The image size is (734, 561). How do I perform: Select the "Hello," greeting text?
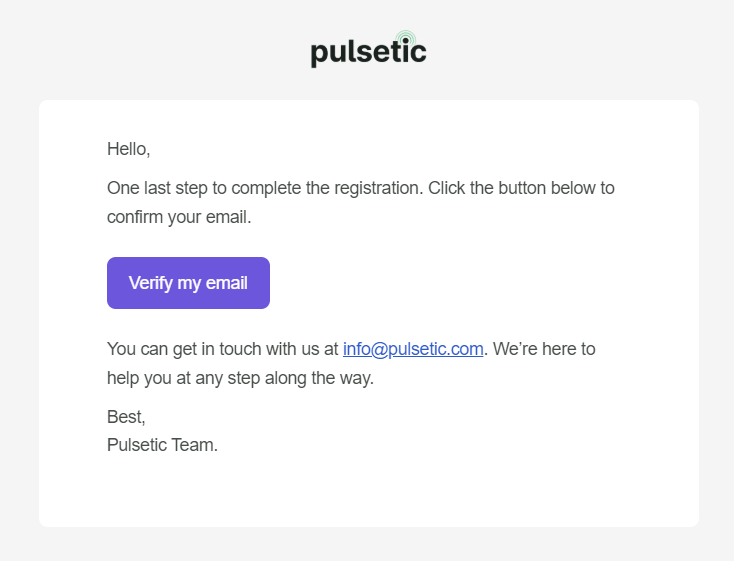[128, 149]
